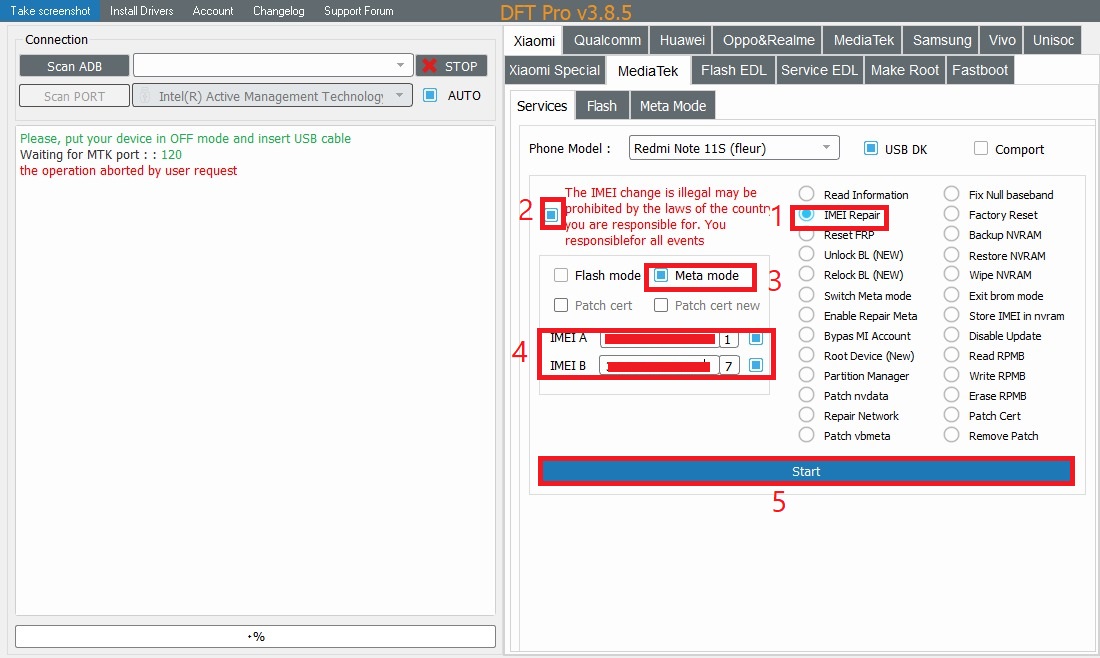Open Install Drivers menu
This screenshot has width=1100, height=658.
pyautogui.click(x=141, y=11)
